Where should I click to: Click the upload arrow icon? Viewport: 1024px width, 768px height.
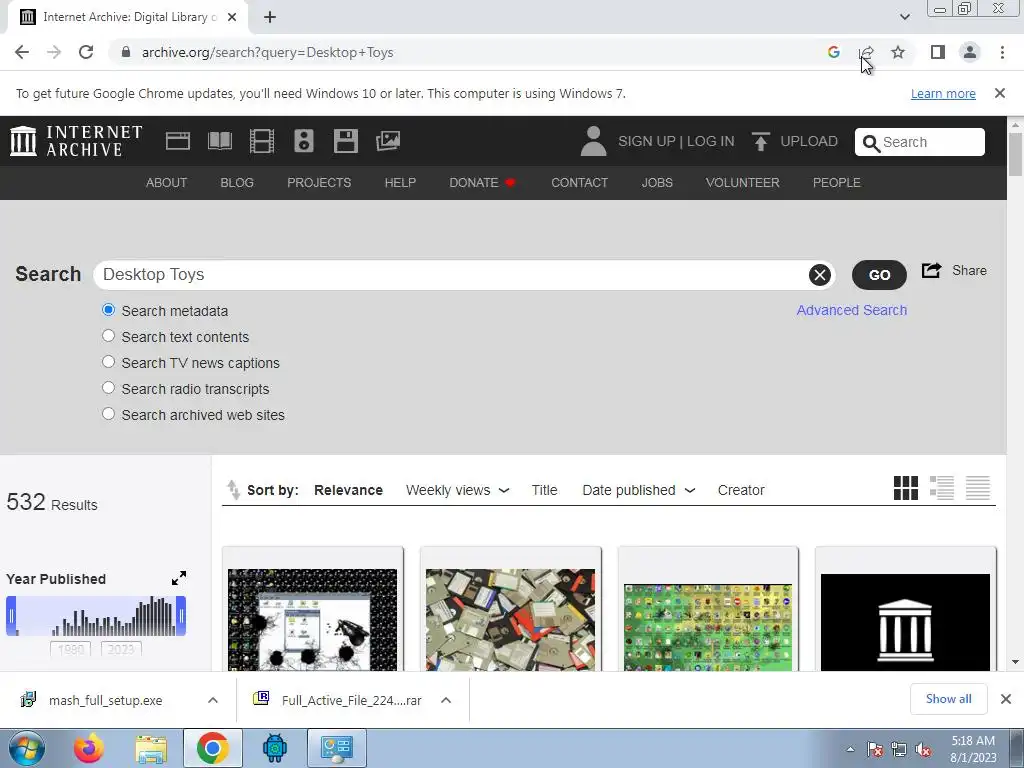tap(760, 141)
